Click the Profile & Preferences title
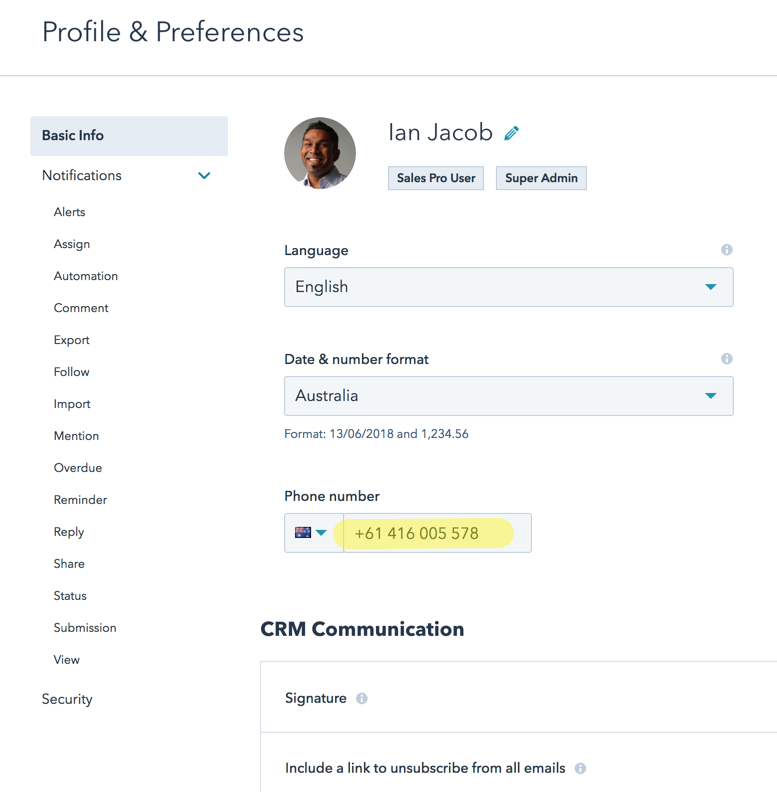777x792 pixels. coord(173,32)
